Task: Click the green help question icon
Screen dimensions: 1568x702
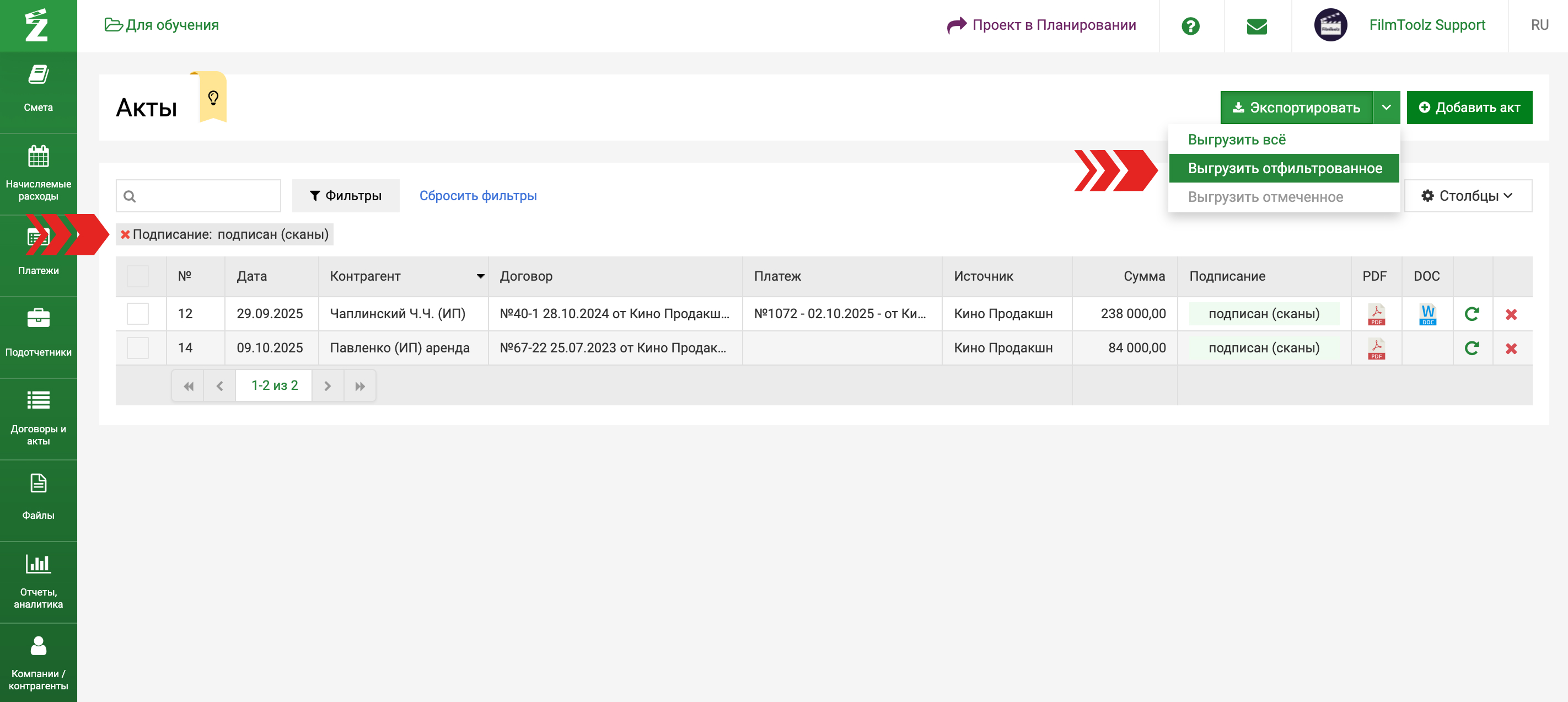Action: tap(1190, 25)
